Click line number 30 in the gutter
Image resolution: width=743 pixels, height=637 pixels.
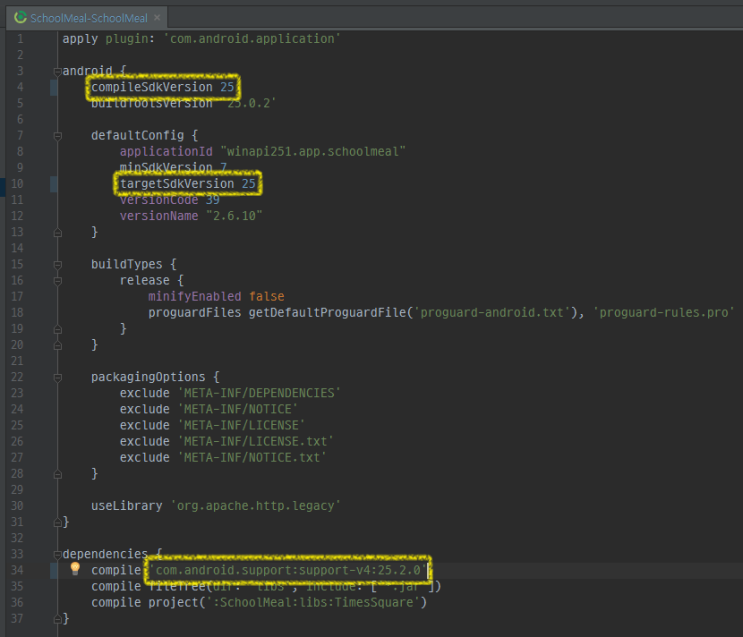click(x=18, y=505)
